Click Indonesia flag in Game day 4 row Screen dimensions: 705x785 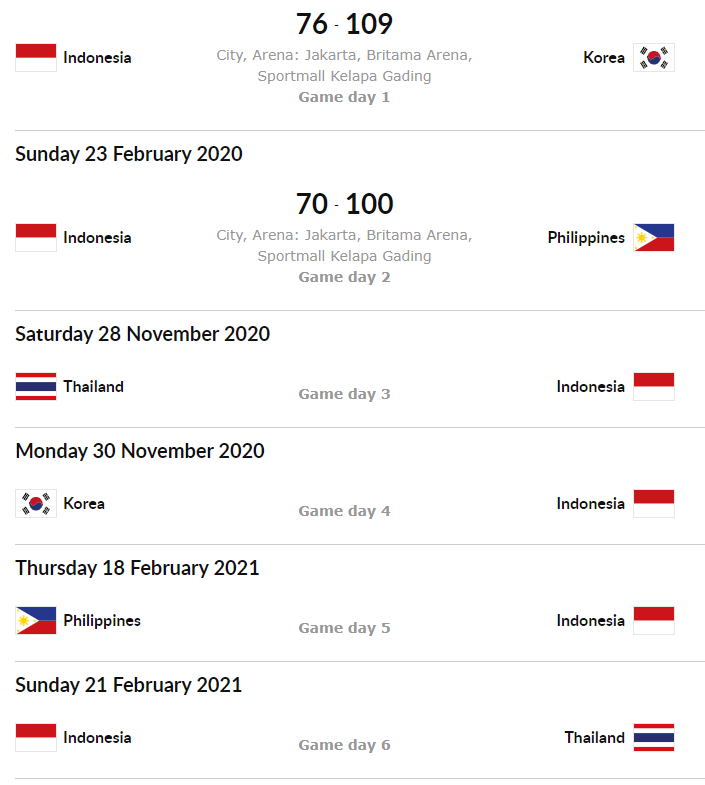(653, 503)
